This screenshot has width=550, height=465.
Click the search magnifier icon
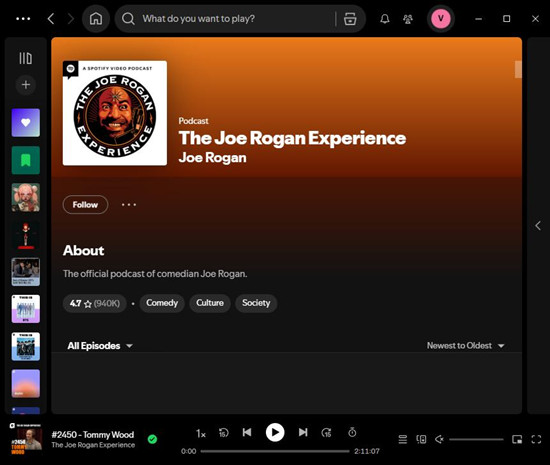(x=128, y=19)
